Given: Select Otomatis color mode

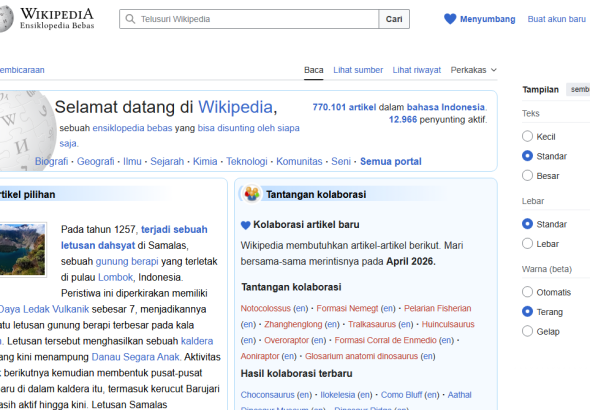Looking at the screenshot, I should (x=527, y=292).
